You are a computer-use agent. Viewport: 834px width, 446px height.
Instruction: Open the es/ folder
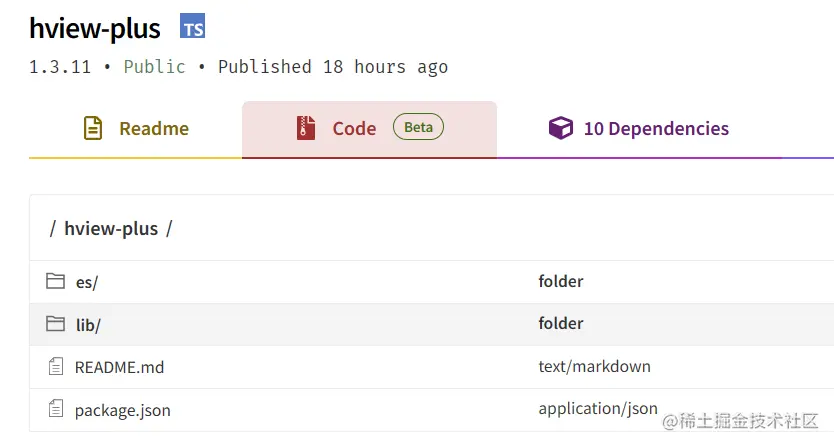click(87, 282)
